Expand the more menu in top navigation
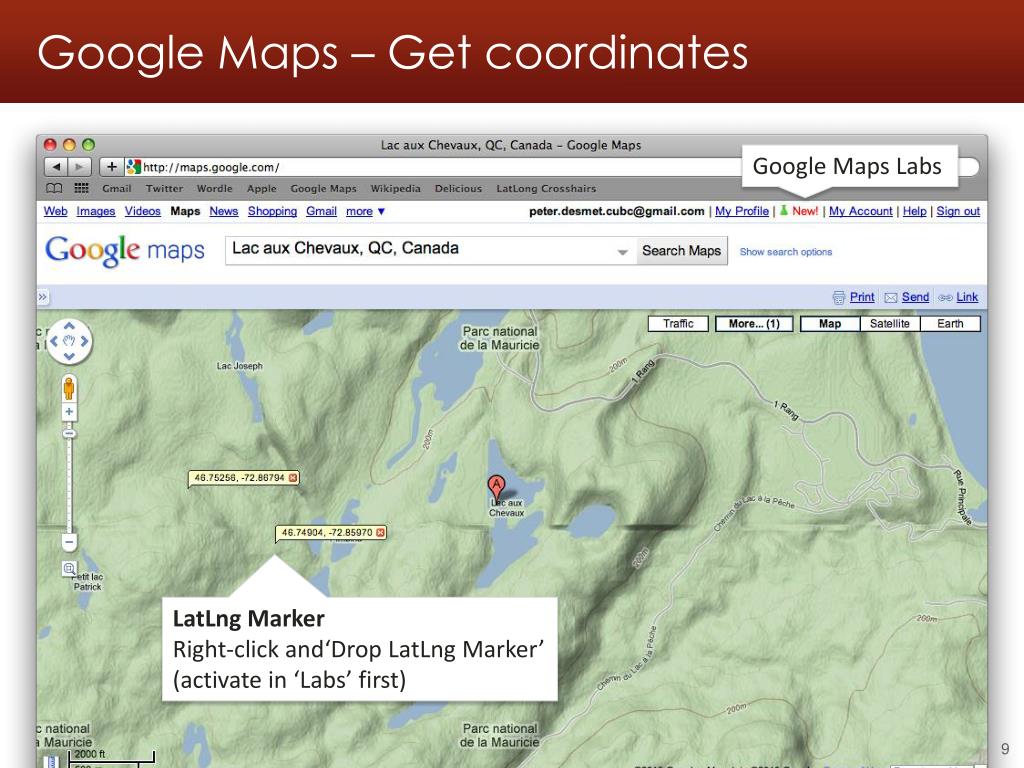Screen dimensions: 1024x768 (x=366, y=211)
